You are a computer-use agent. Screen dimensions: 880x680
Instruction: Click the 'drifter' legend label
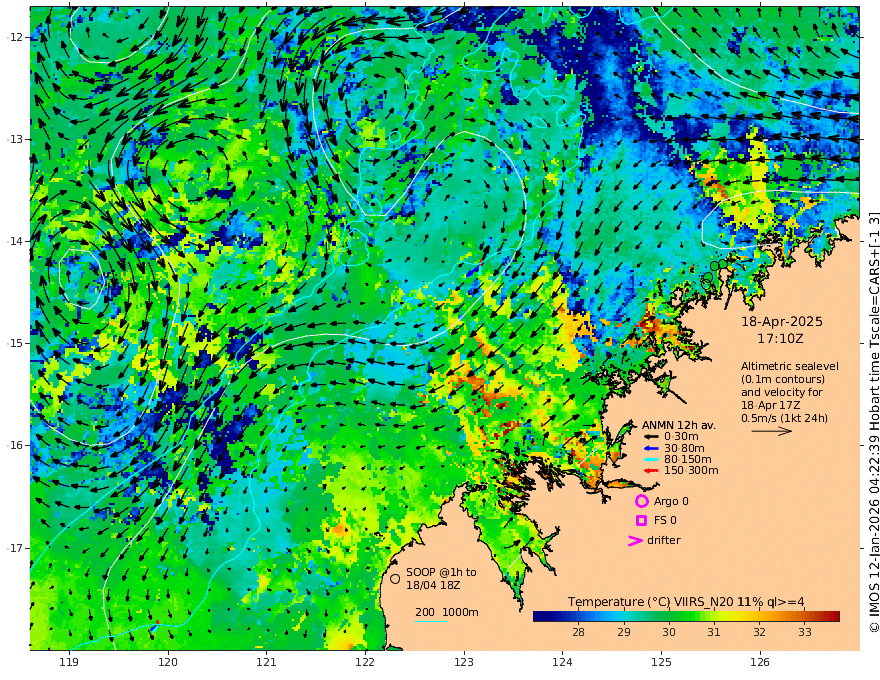[x=664, y=540]
